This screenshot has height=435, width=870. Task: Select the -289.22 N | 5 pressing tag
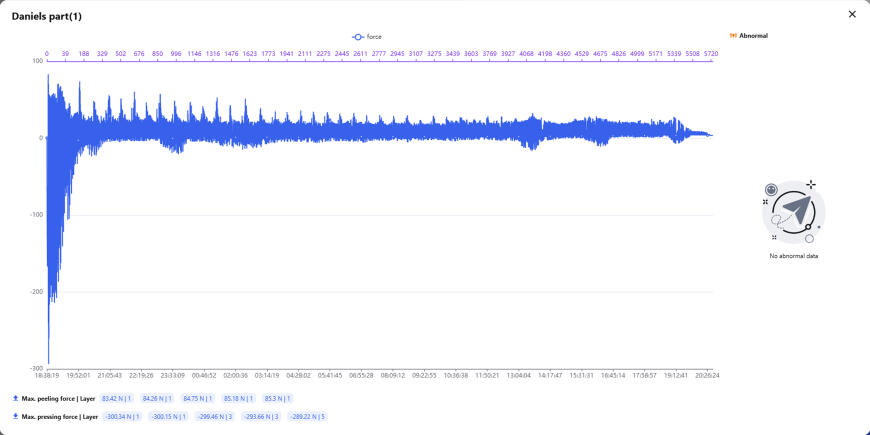pyautogui.click(x=307, y=416)
